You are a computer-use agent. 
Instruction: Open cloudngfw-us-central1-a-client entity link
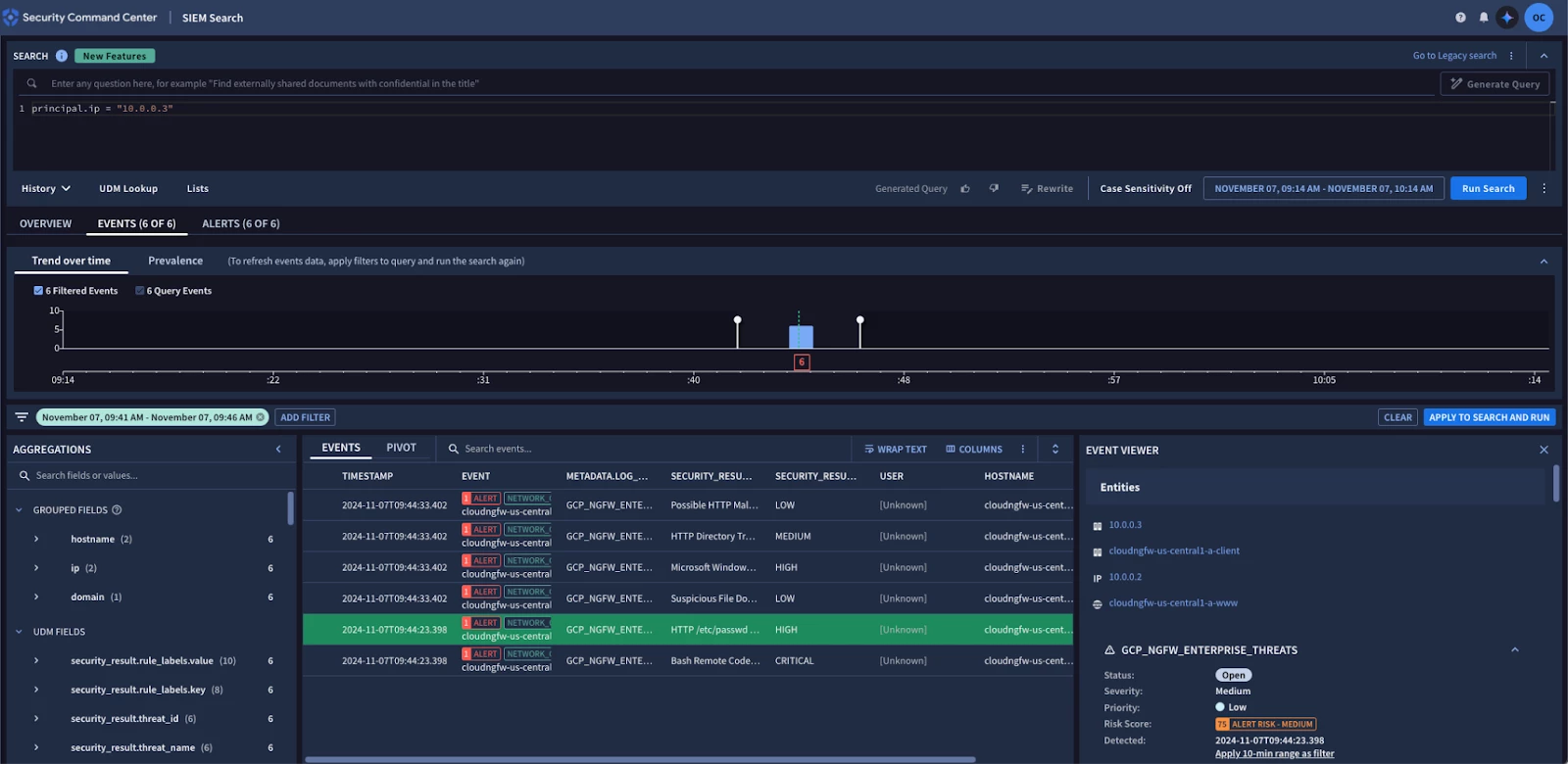(x=1174, y=551)
